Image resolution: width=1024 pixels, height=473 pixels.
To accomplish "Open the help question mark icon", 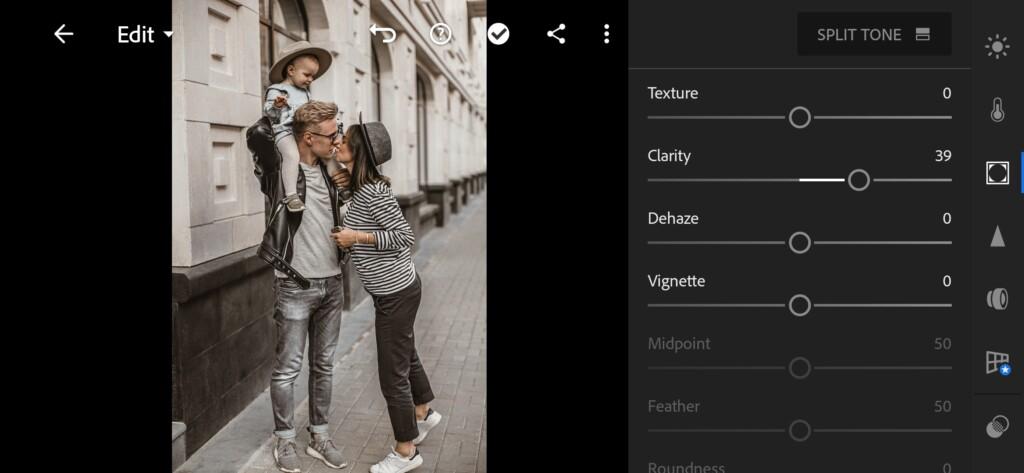I will [x=441, y=34].
